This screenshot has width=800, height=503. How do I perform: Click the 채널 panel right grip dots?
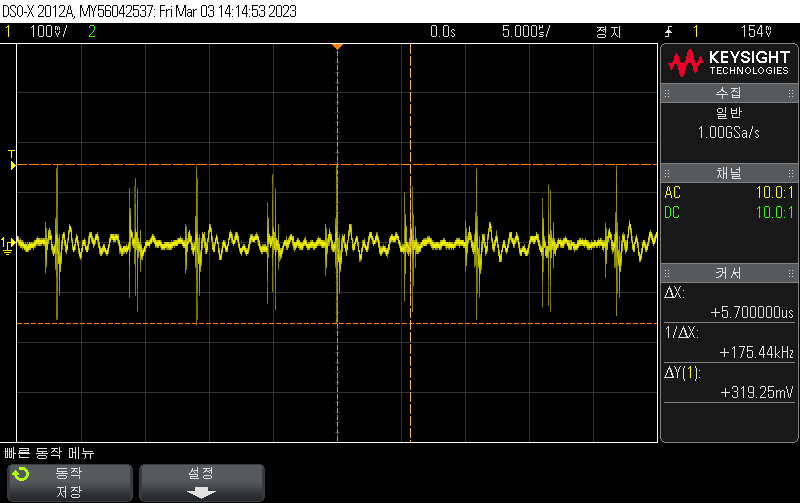point(791,173)
